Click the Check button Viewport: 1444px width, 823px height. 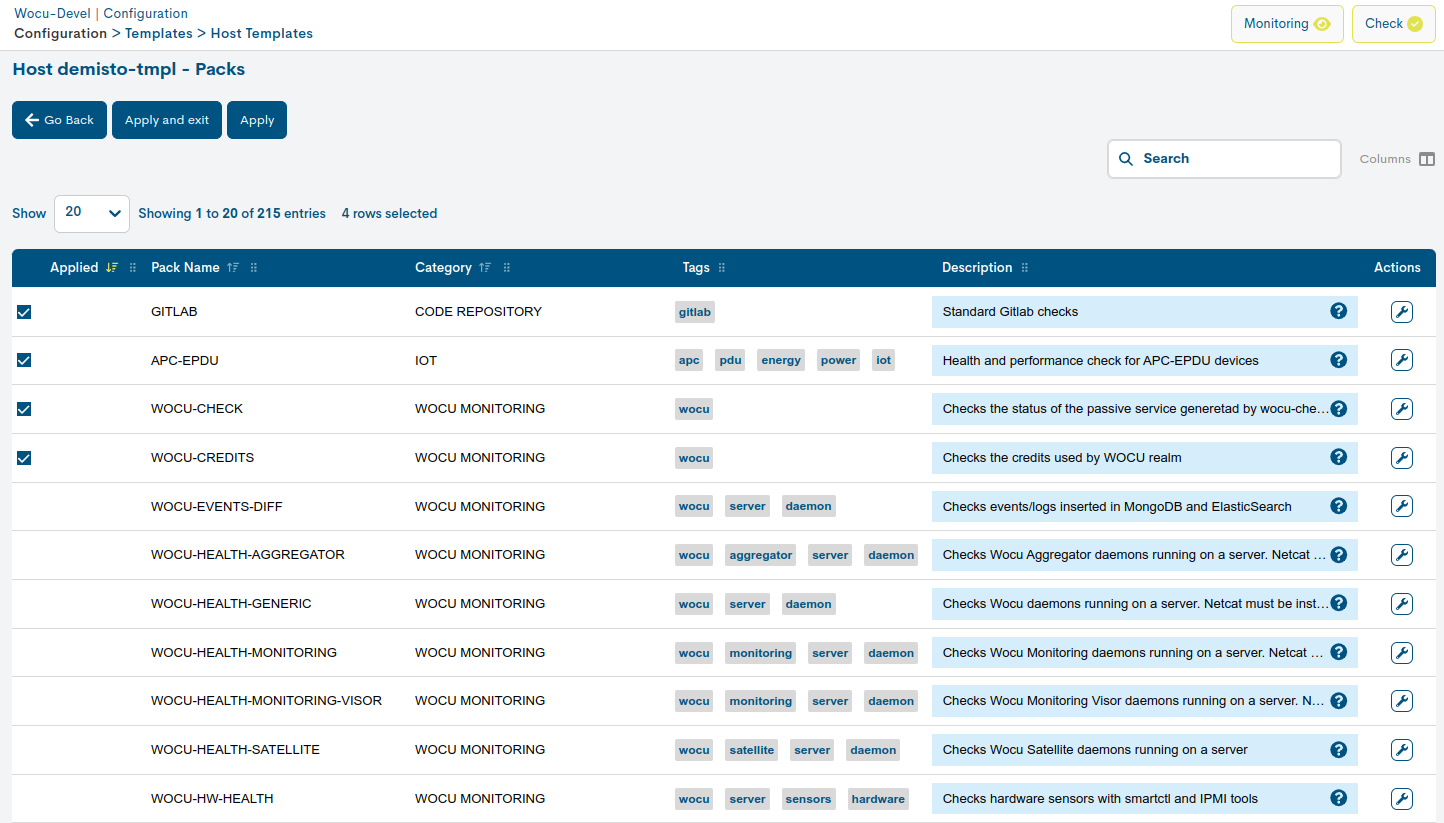pyautogui.click(x=1393, y=24)
